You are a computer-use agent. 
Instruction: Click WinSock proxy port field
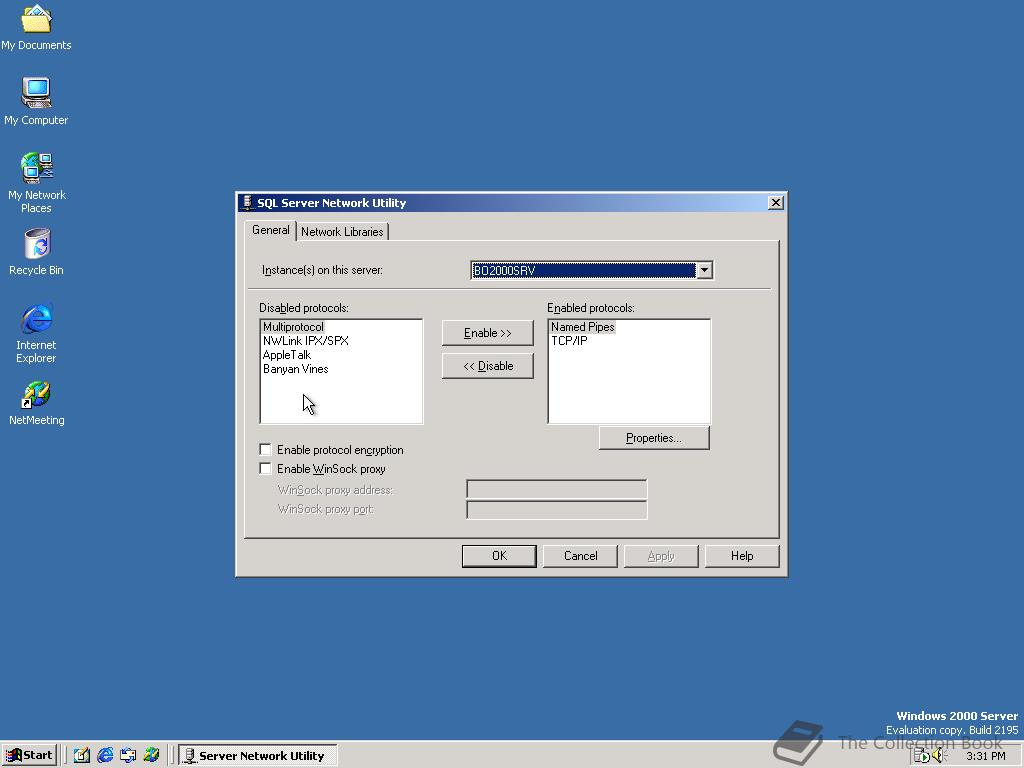556,509
